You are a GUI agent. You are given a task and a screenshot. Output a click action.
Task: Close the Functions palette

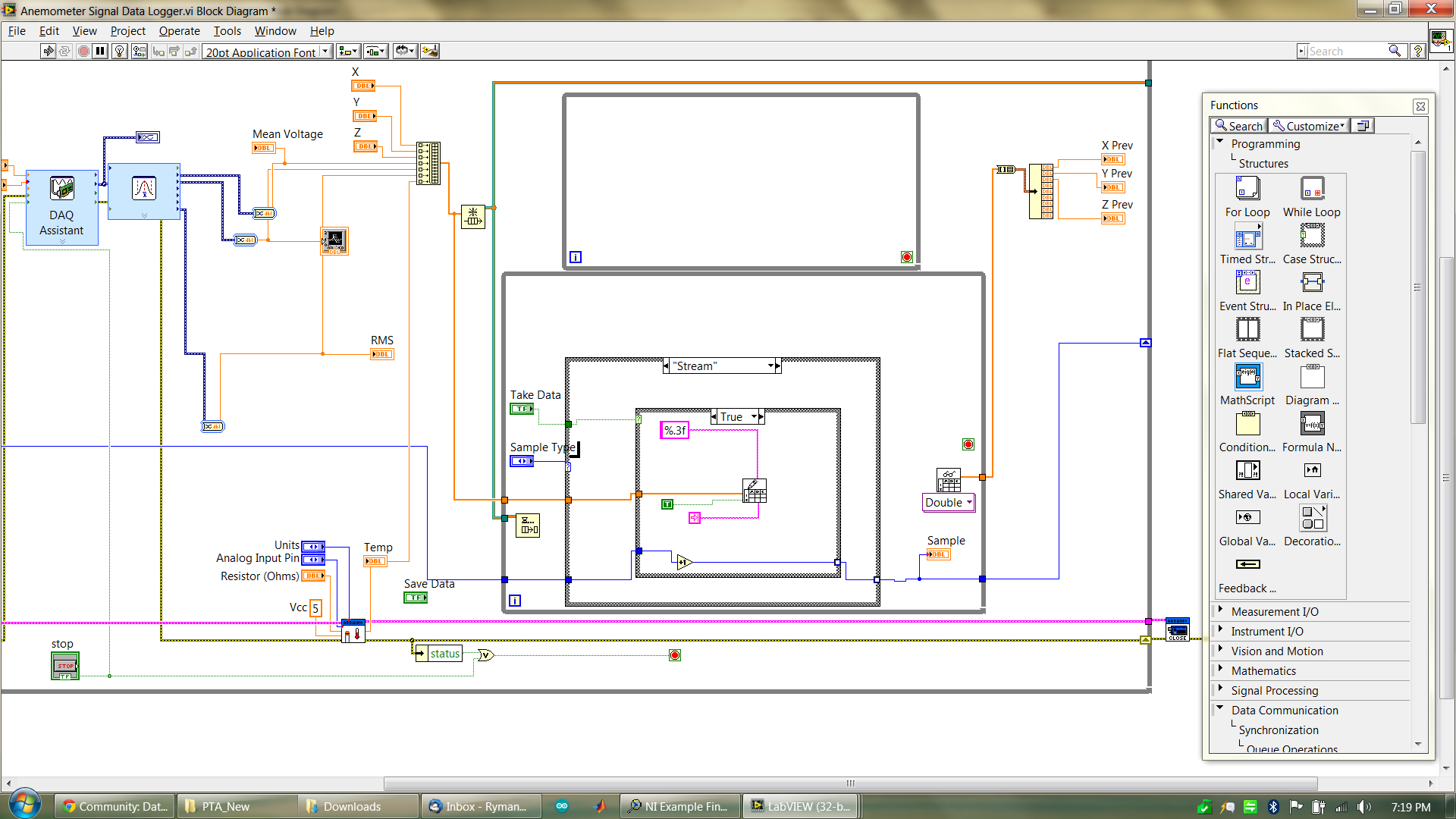[x=1420, y=106]
